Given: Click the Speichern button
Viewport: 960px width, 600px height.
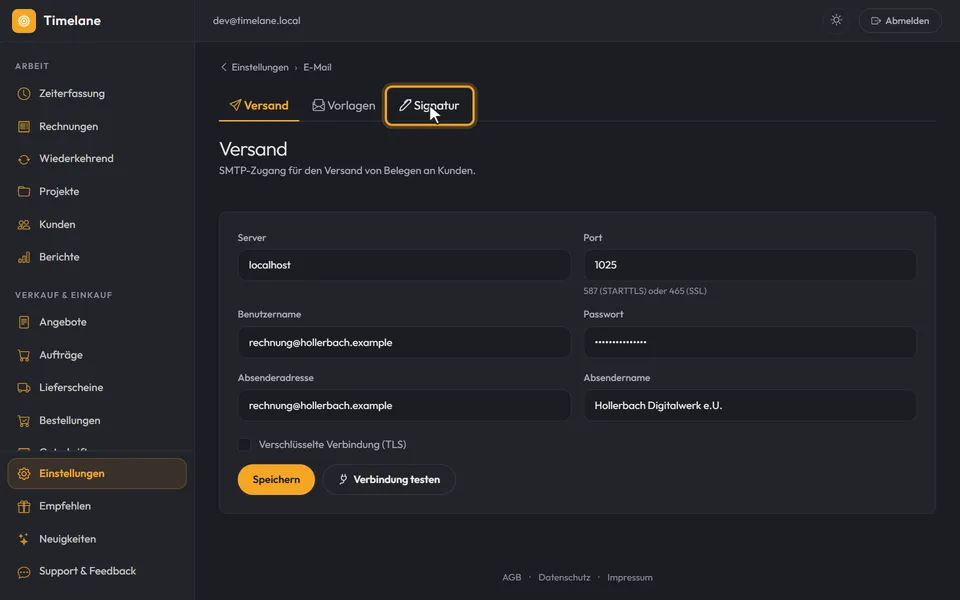Looking at the screenshot, I should pyautogui.click(x=276, y=479).
